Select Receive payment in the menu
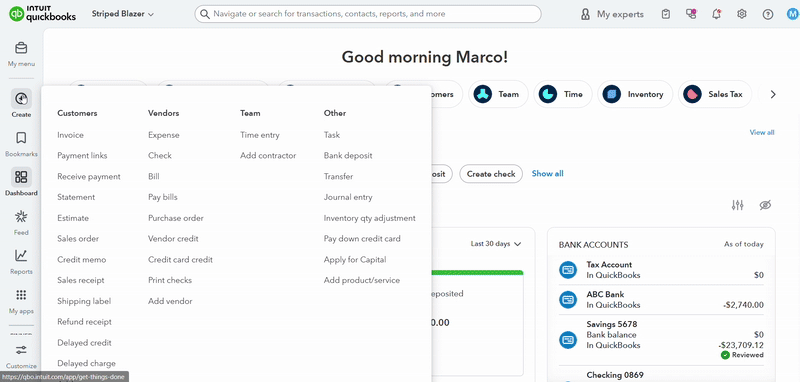The height and width of the screenshot is (382, 800). pyautogui.click(x=89, y=176)
